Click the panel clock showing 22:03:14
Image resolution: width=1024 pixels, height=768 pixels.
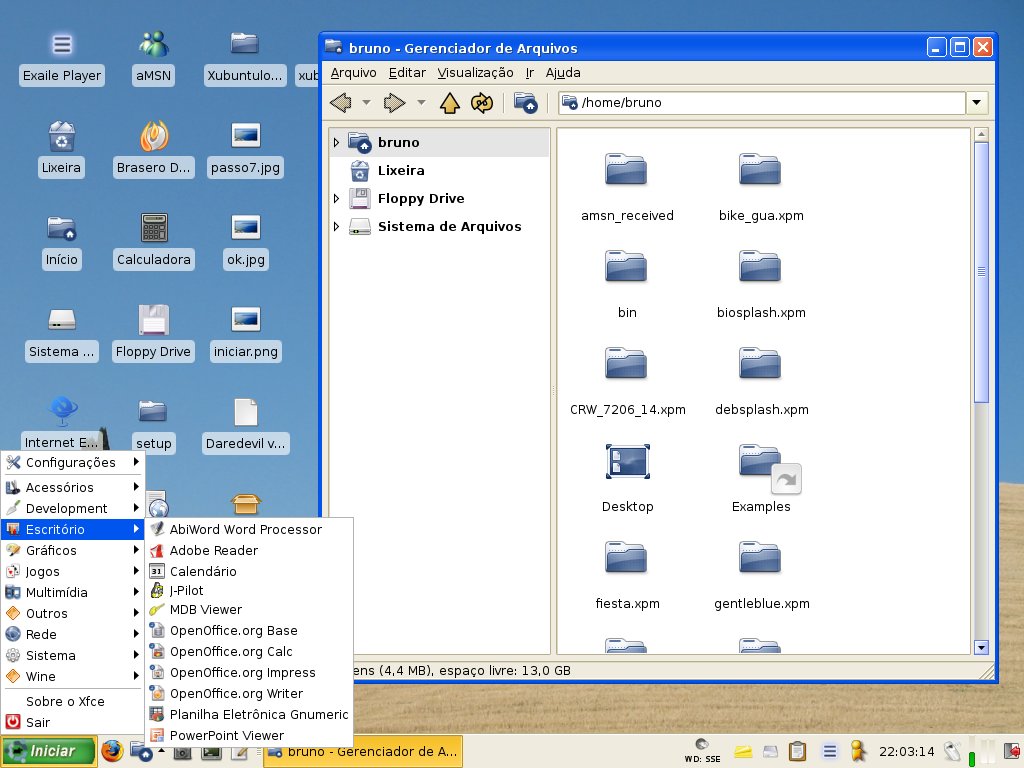[x=906, y=752]
